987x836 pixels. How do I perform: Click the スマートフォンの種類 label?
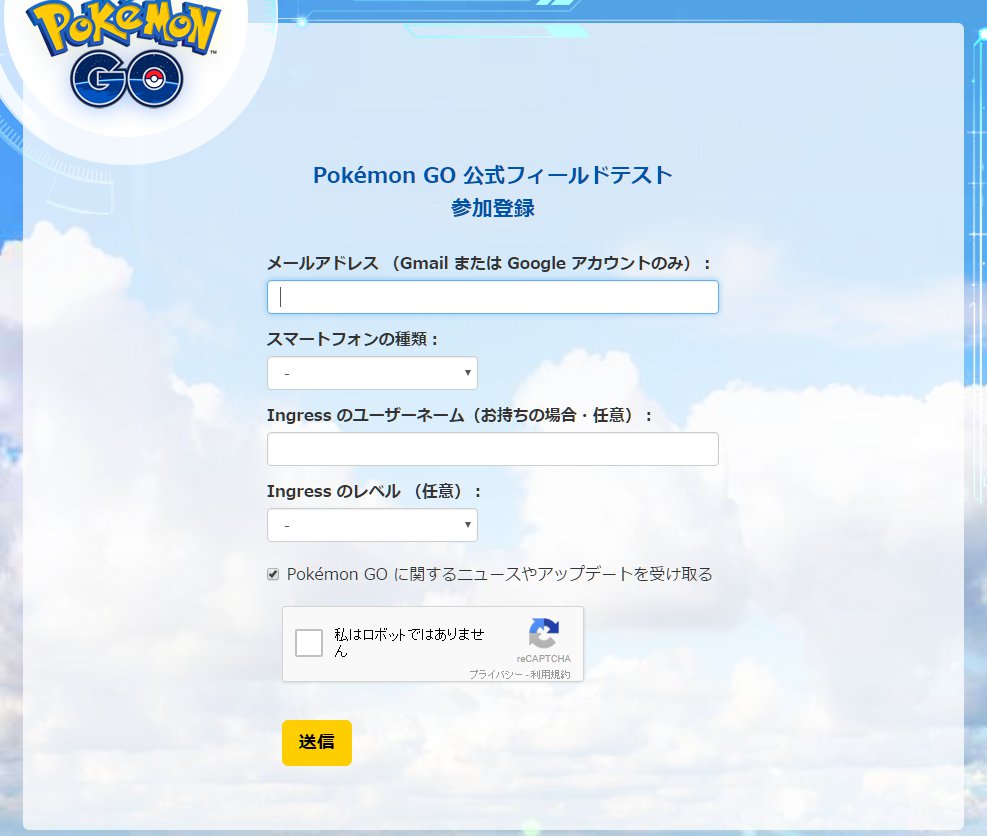[352, 339]
